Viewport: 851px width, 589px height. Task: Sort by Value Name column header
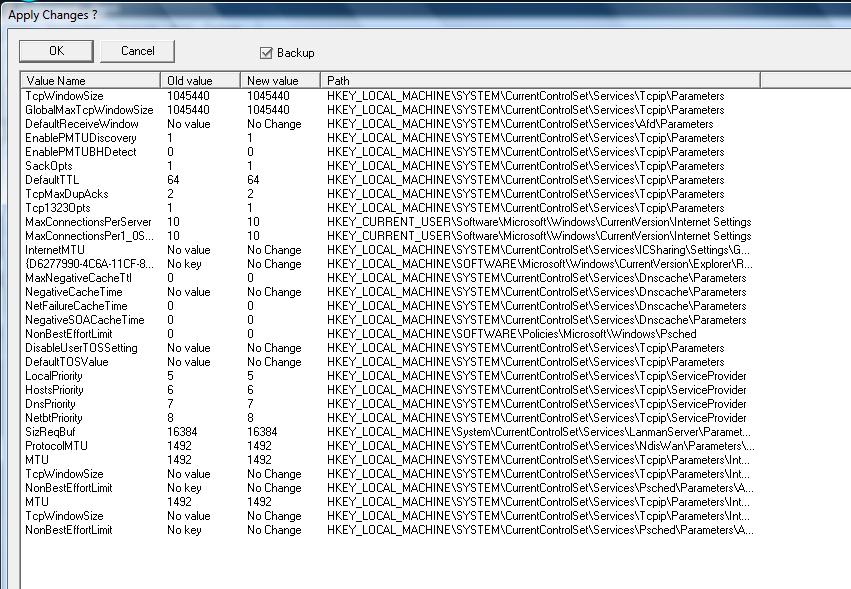(x=90, y=80)
